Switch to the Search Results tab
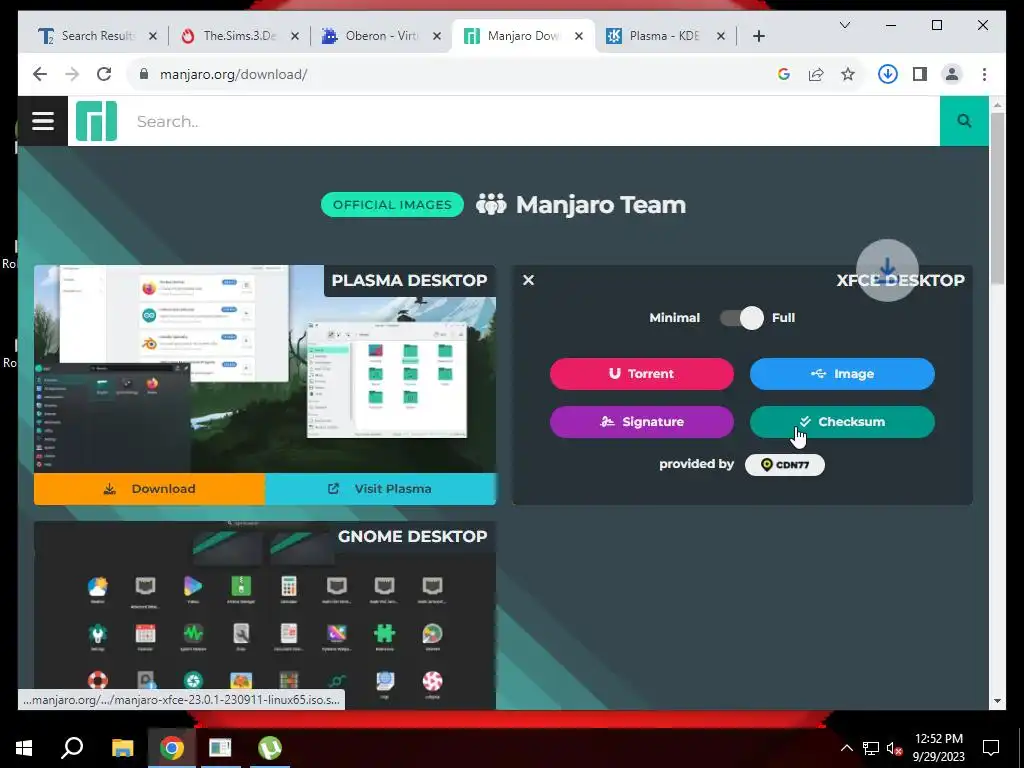This screenshot has width=1024, height=768. (98, 36)
